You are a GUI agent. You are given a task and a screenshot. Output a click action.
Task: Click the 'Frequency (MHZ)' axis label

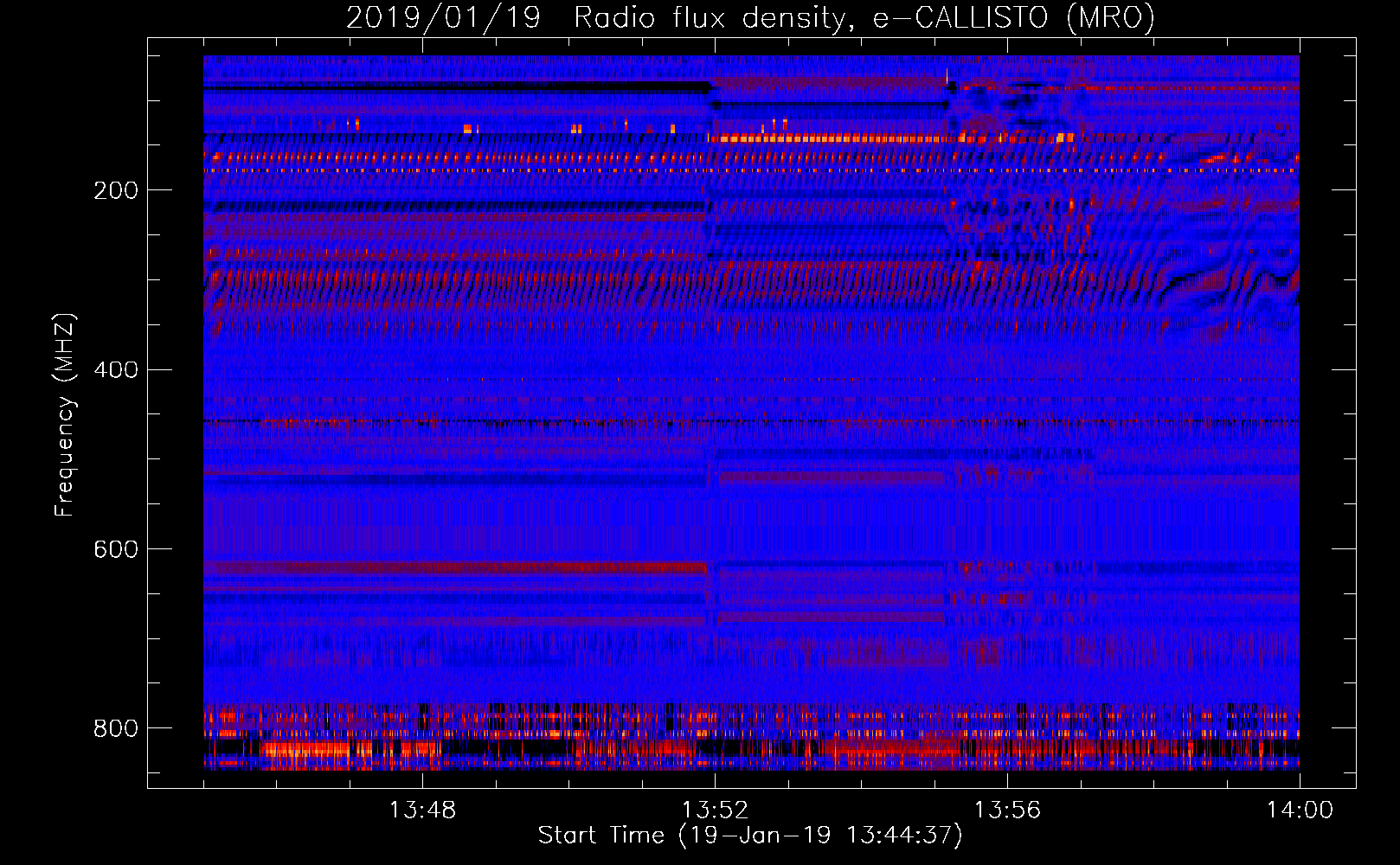click(x=64, y=415)
